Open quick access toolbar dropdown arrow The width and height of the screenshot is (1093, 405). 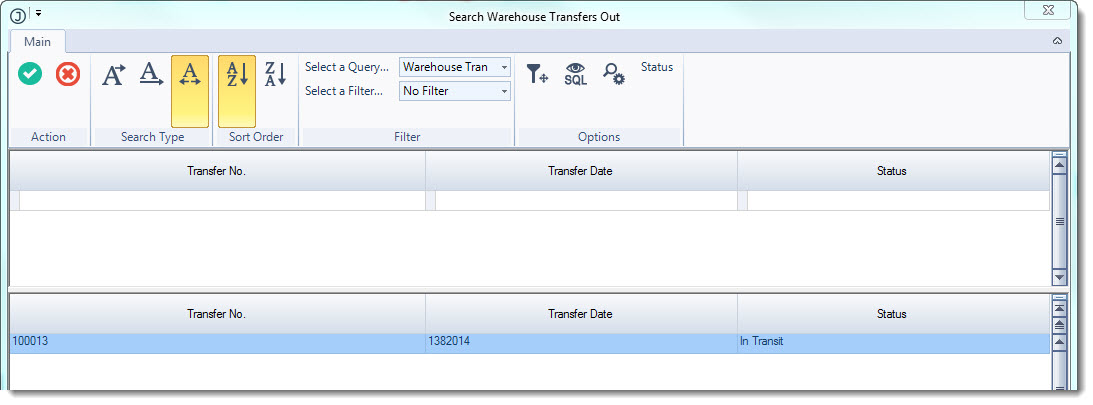[38, 13]
